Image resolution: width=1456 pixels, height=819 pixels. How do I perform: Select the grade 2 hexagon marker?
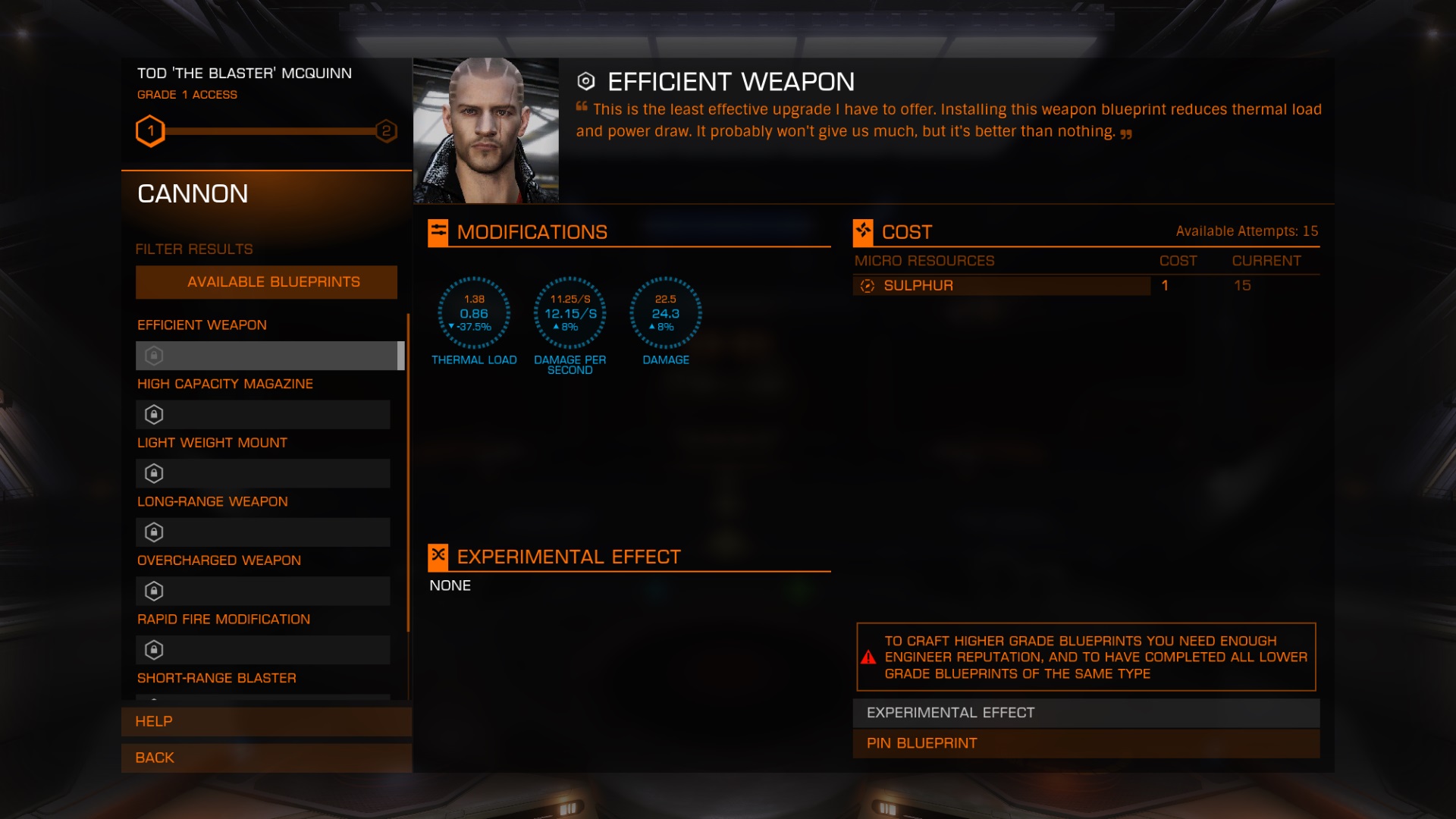386,131
